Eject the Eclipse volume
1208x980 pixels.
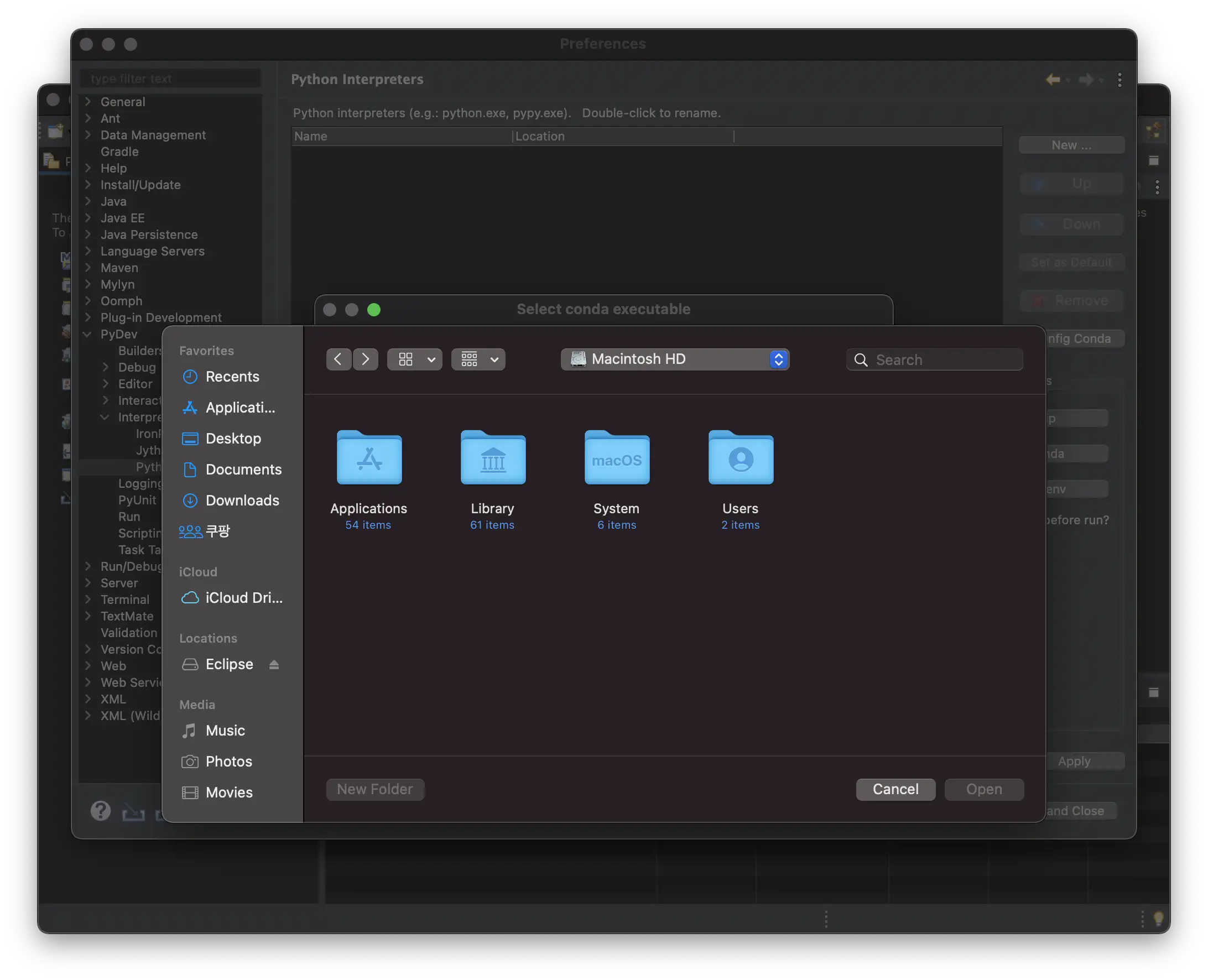coord(274,664)
